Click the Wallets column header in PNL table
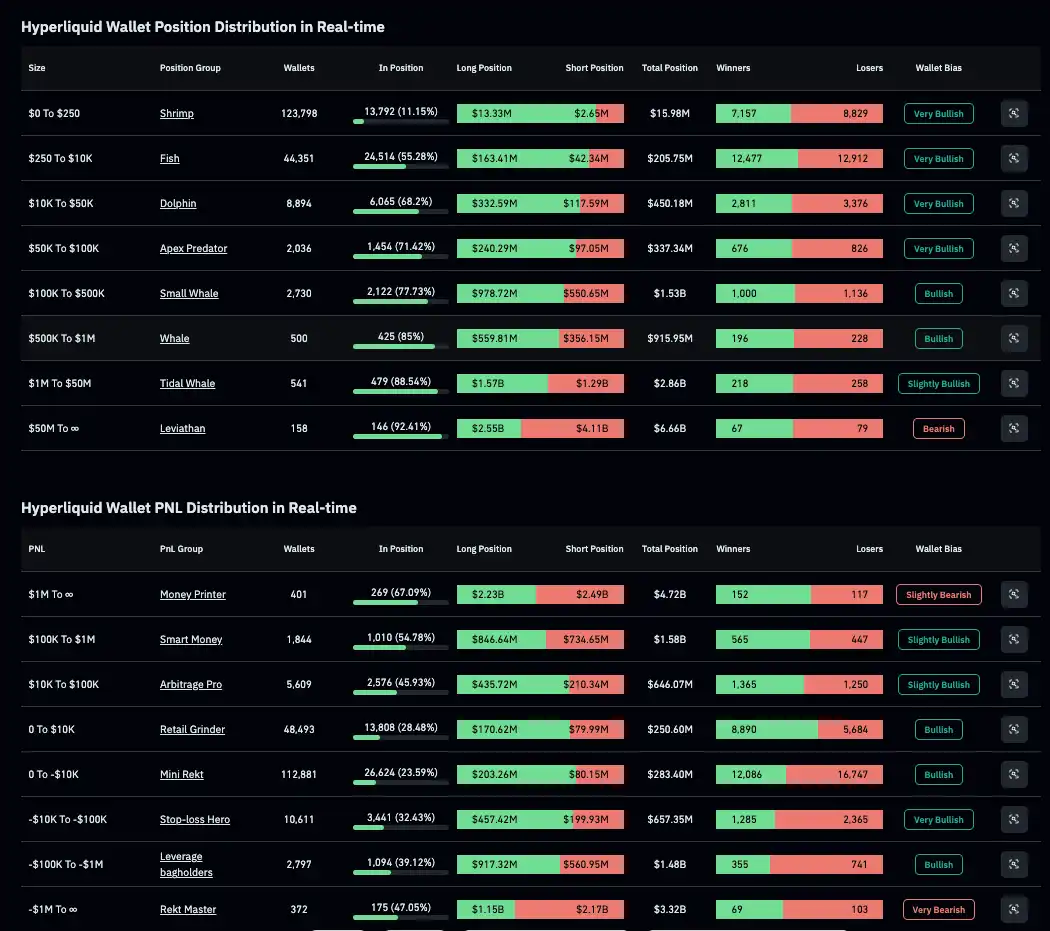The image size is (1050, 931). pos(299,549)
